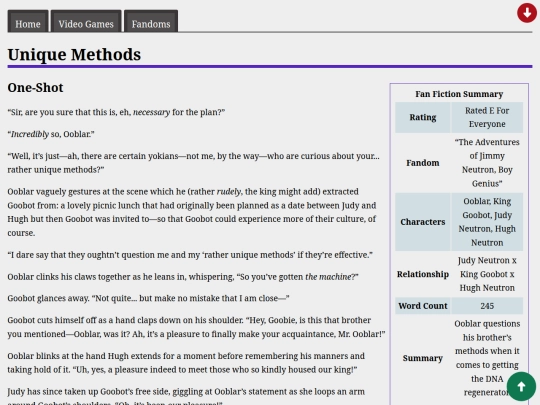
Task: Click the paragraph starting 'Ooblar blinks at the hand'
Action: [x=186, y=363]
